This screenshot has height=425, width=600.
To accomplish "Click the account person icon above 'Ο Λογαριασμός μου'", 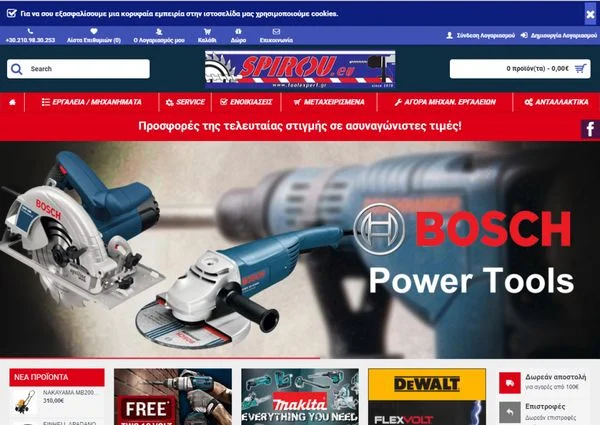I will [x=159, y=31].
